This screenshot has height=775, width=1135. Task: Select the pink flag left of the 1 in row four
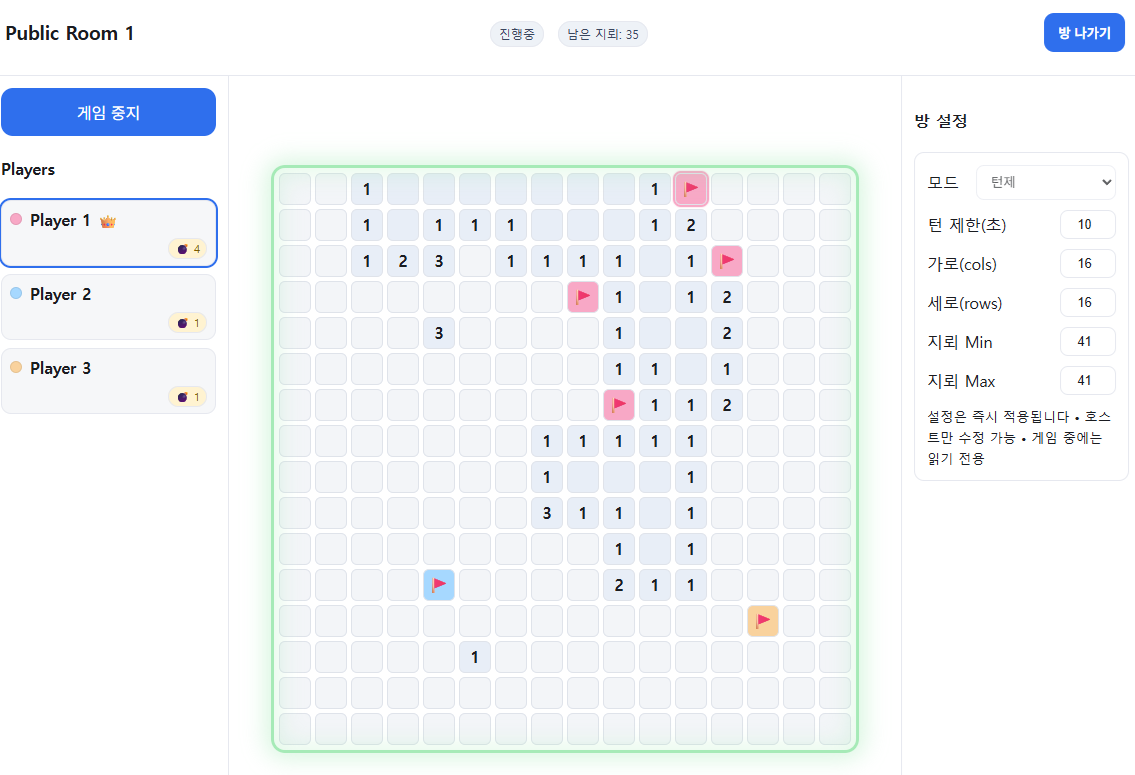pos(583,297)
